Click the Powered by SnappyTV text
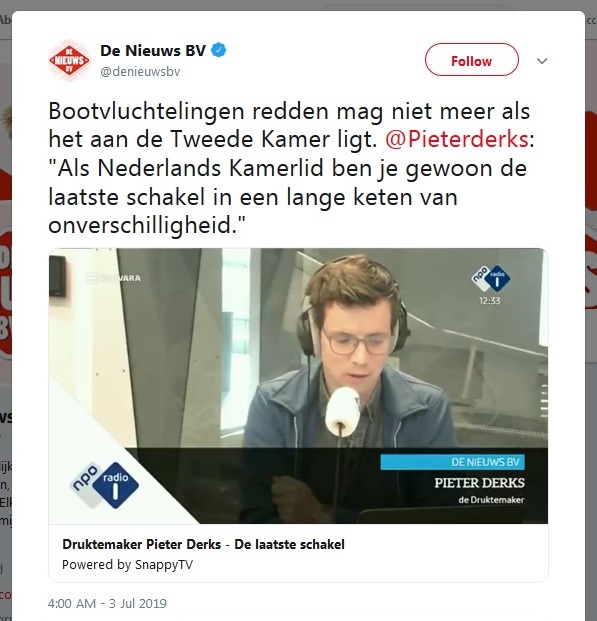The width and height of the screenshot is (597, 621). coord(127,564)
